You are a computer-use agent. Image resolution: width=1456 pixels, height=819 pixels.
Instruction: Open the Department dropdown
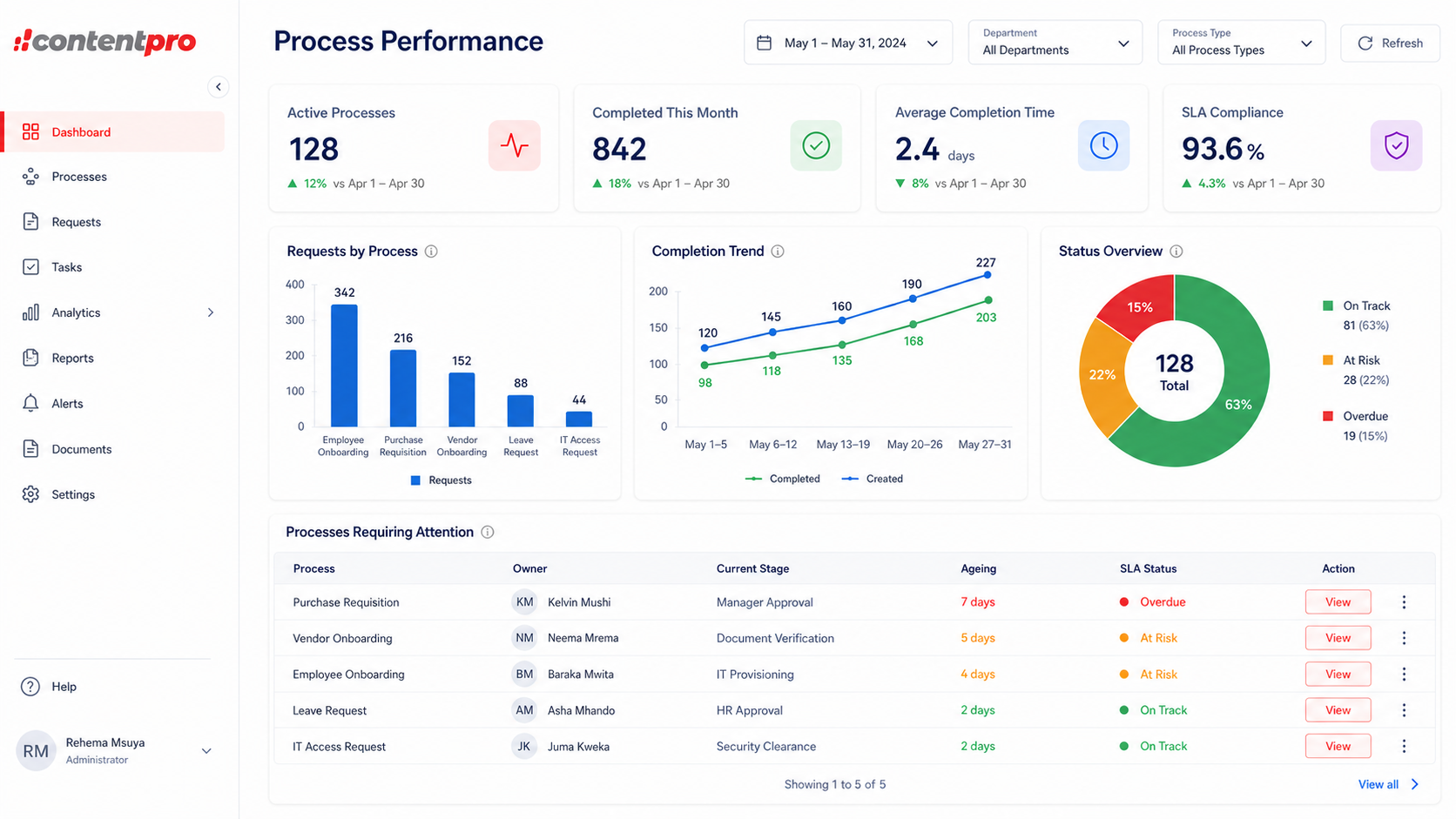[1055, 43]
